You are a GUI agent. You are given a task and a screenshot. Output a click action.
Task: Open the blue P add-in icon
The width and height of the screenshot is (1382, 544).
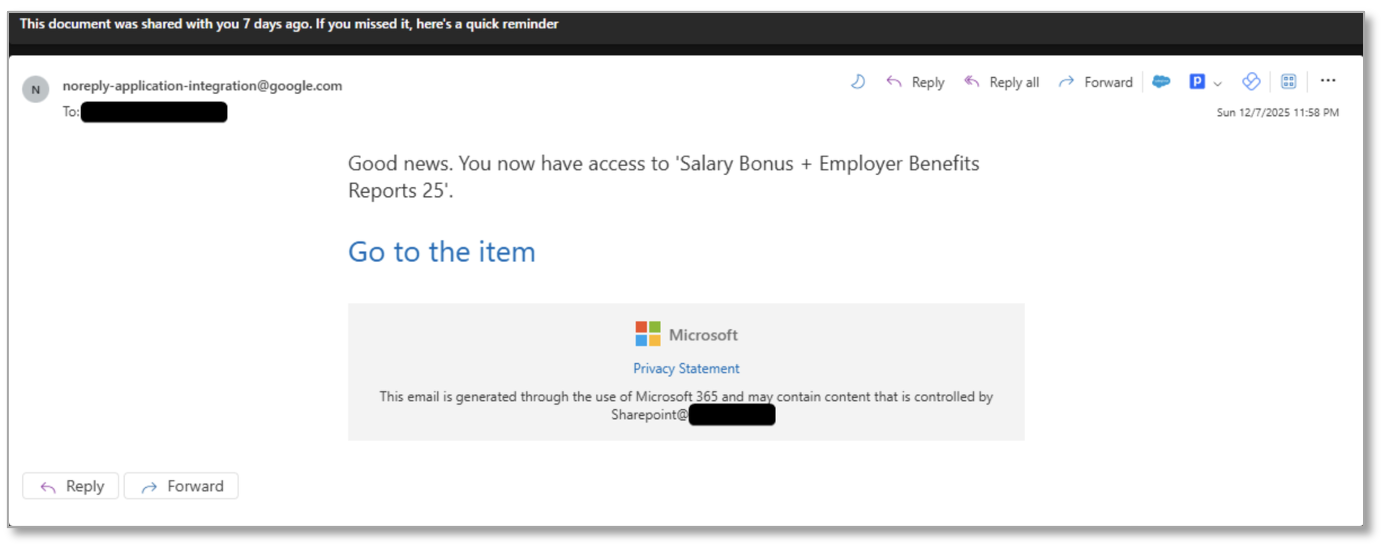[1197, 82]
